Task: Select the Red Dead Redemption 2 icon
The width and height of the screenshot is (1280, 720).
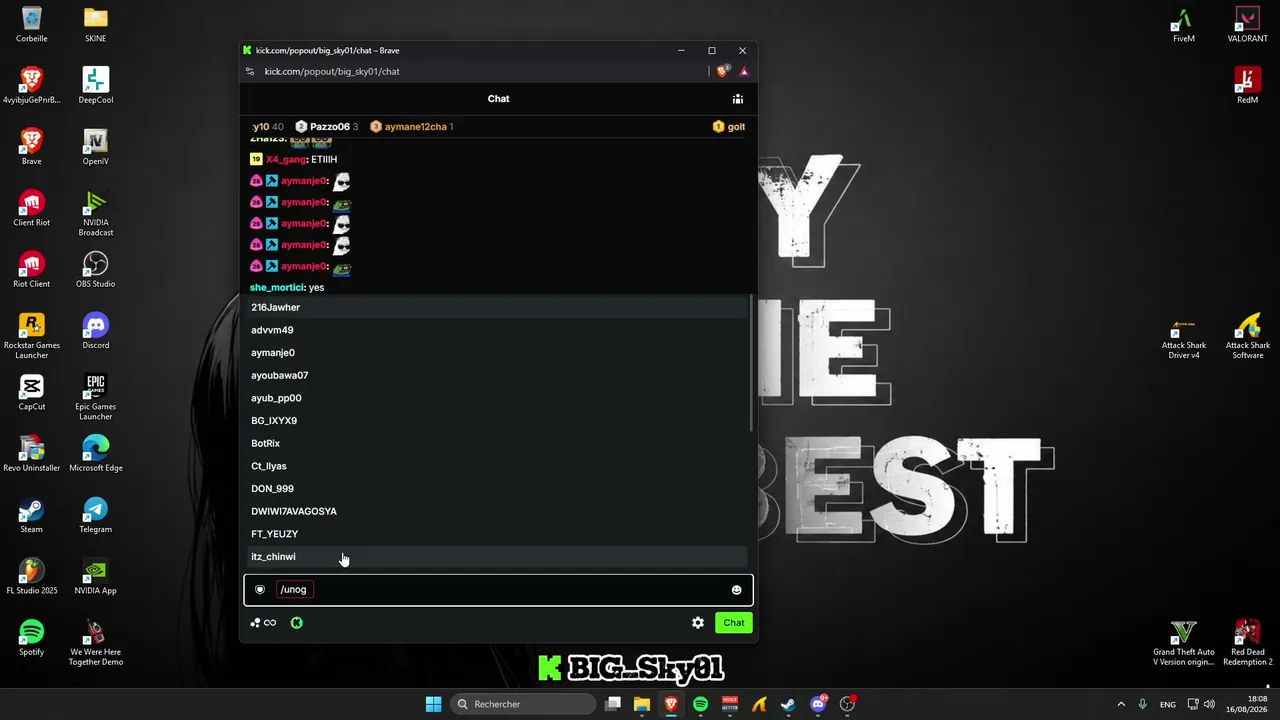Action: pos(1248,643)
